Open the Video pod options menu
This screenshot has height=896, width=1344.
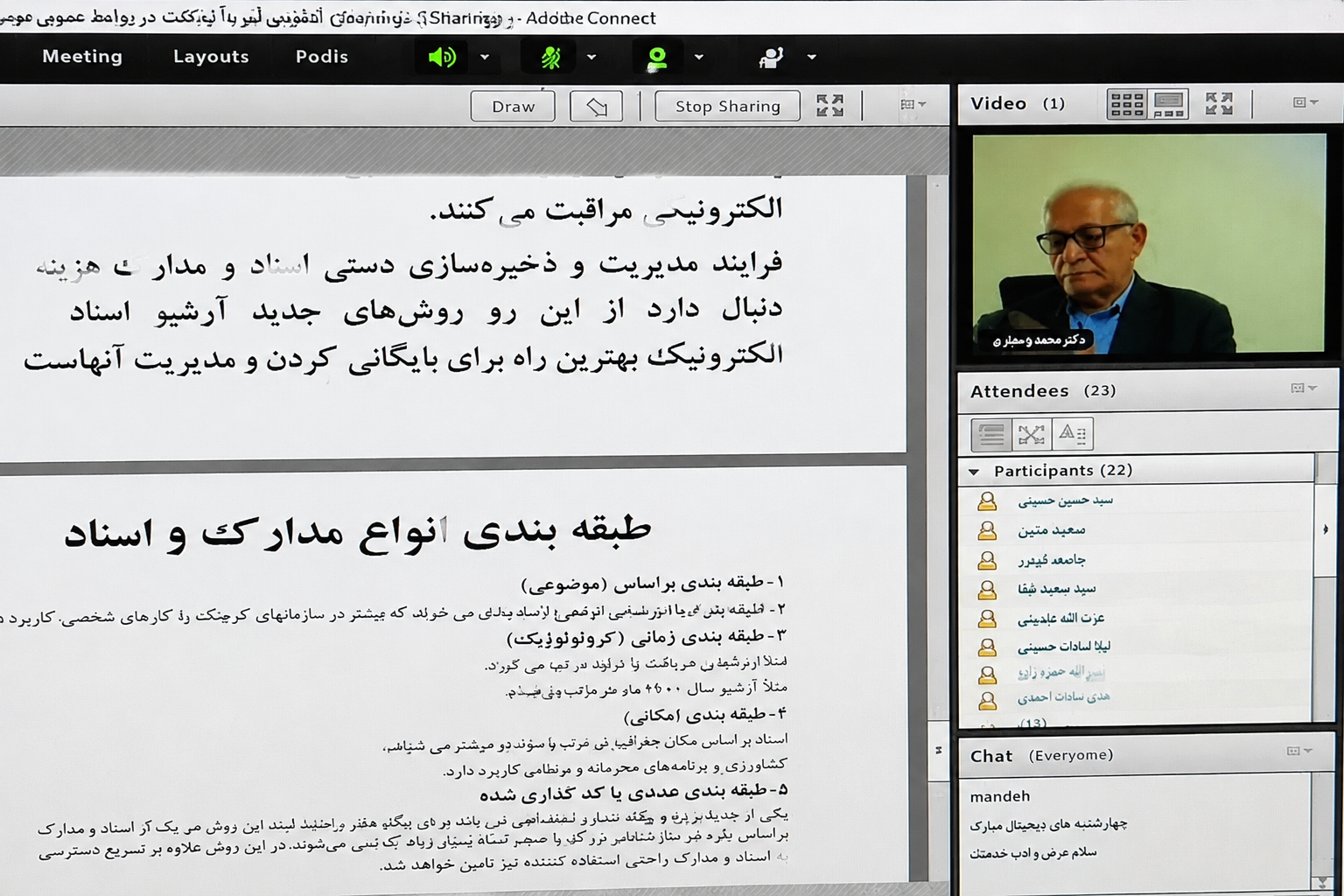point(1305,102)
